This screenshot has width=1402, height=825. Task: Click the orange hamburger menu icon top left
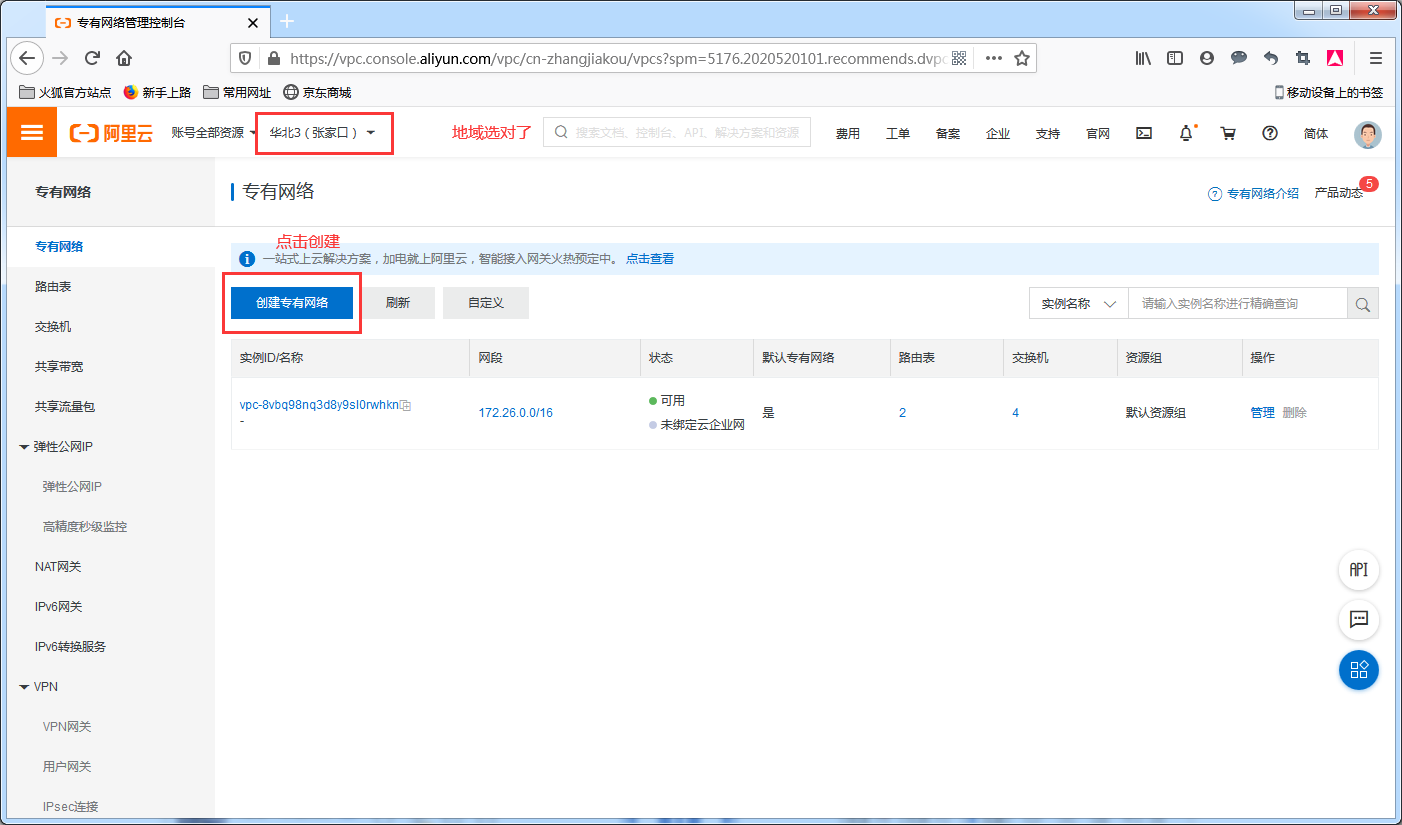pos(31,131)
